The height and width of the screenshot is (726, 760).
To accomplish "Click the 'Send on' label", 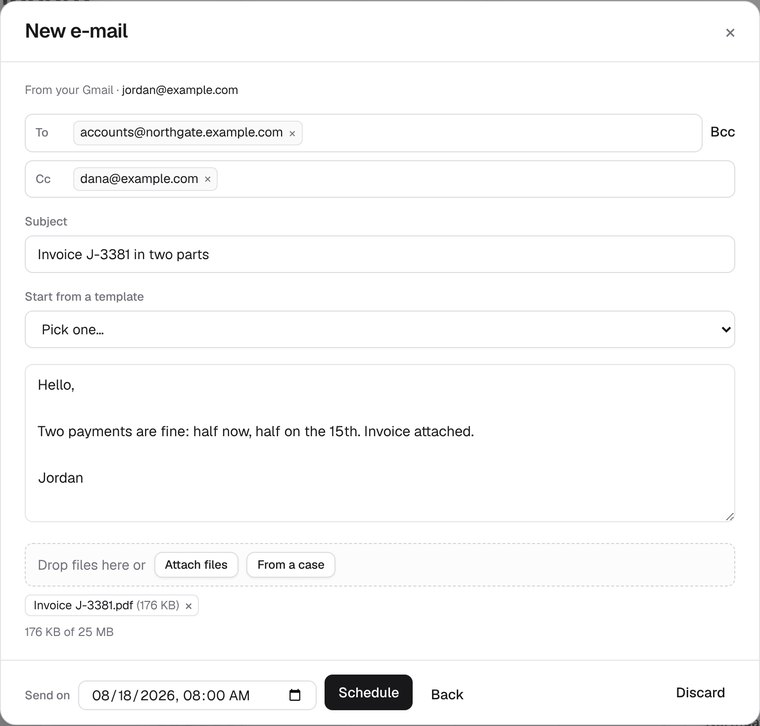I will pos(47,695).
